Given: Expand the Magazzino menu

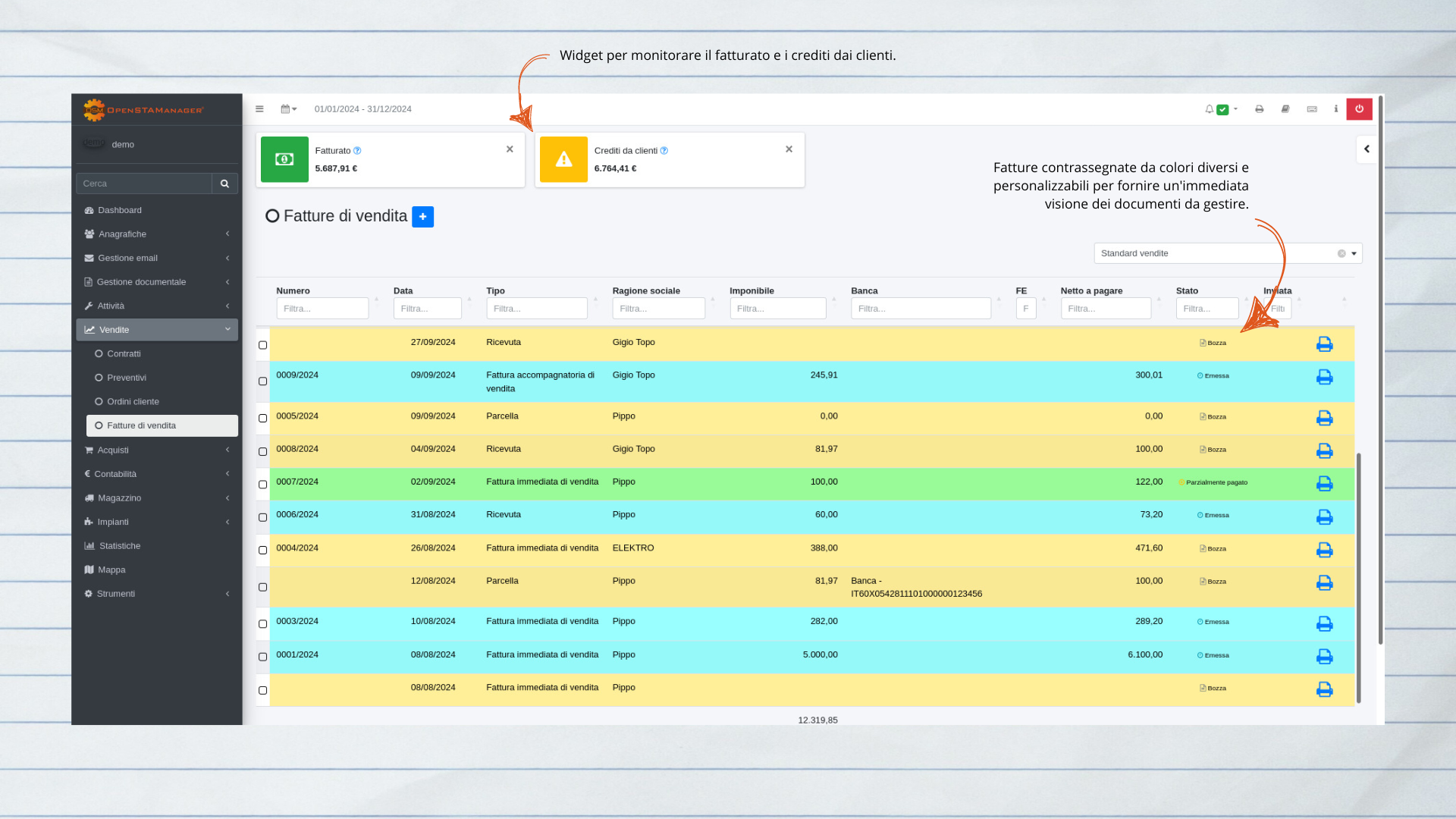Looking at the screenshot, I should [x=157, y=498].
